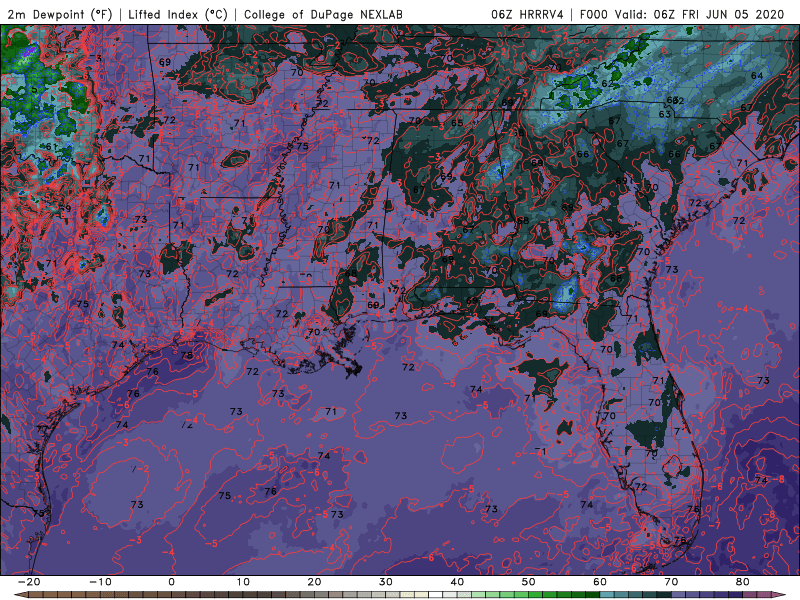
Task: Click the "Lifted Index (°C)" title label
Action: (178, 14)
